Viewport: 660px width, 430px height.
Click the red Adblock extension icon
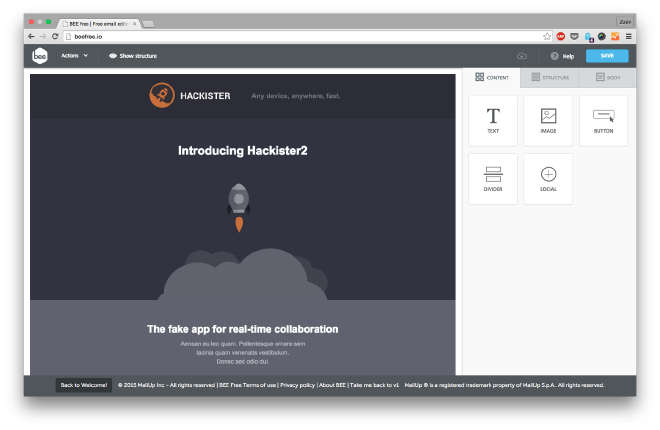point(560,37)
